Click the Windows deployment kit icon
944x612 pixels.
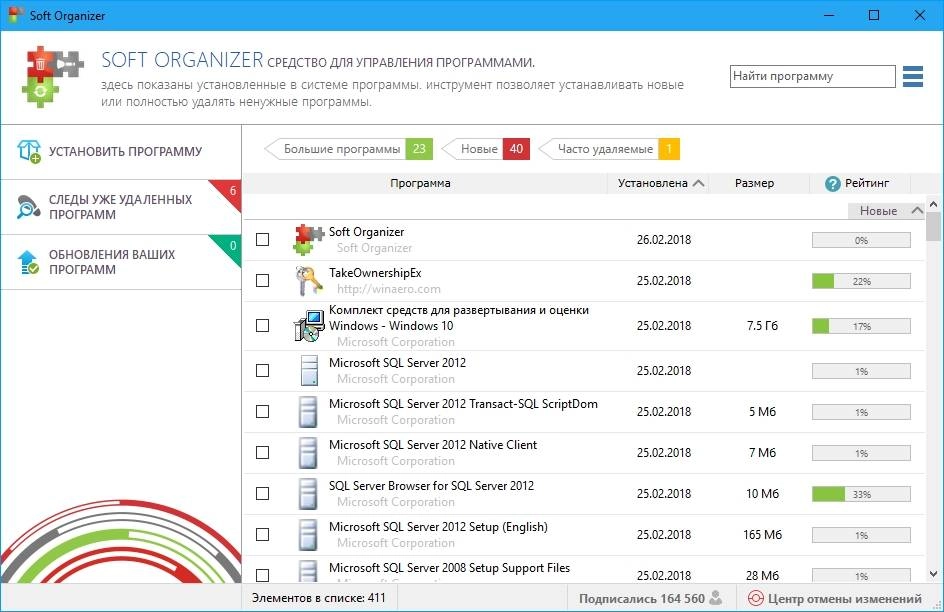coord(309,326)
